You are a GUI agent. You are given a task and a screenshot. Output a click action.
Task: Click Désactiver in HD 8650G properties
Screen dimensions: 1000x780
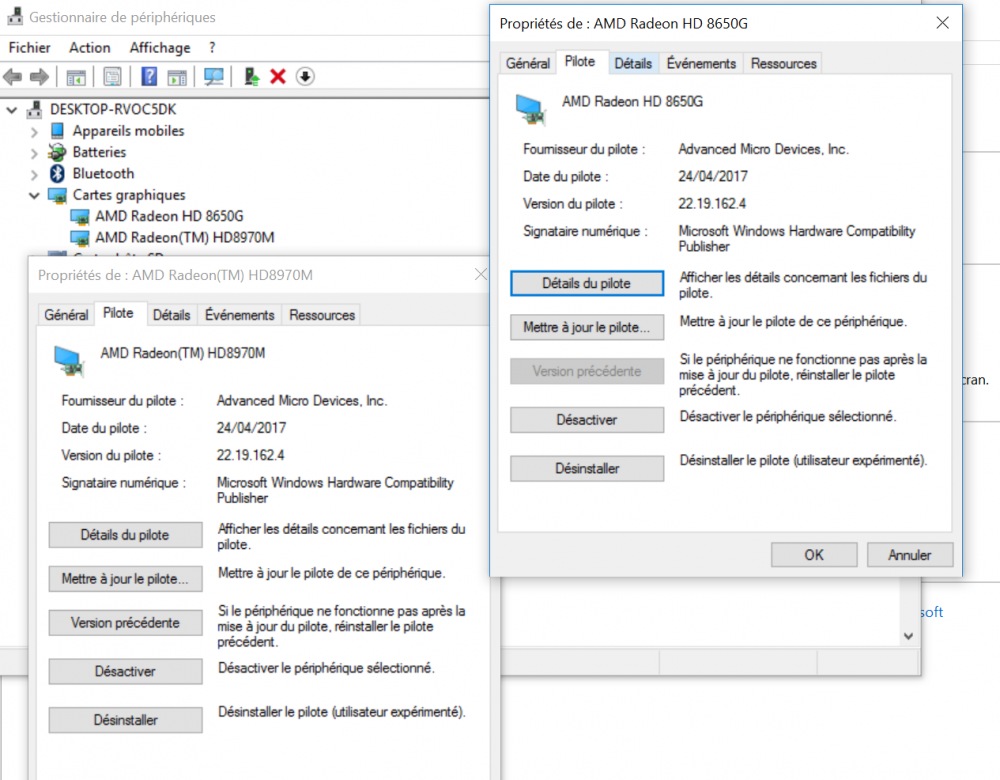point(587,420)
